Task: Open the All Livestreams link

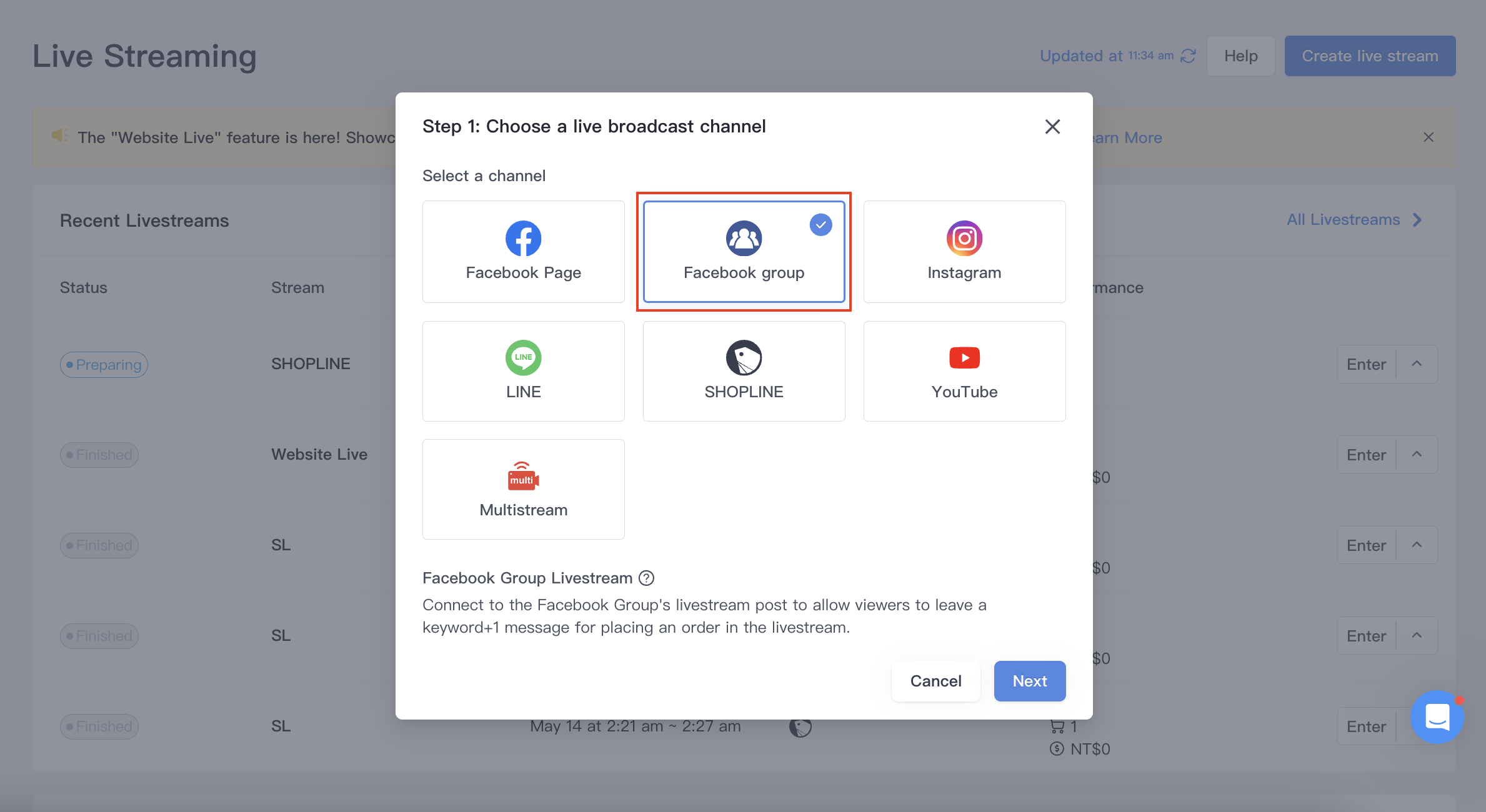Action: pyautogui.click(x=1343, y=220)
